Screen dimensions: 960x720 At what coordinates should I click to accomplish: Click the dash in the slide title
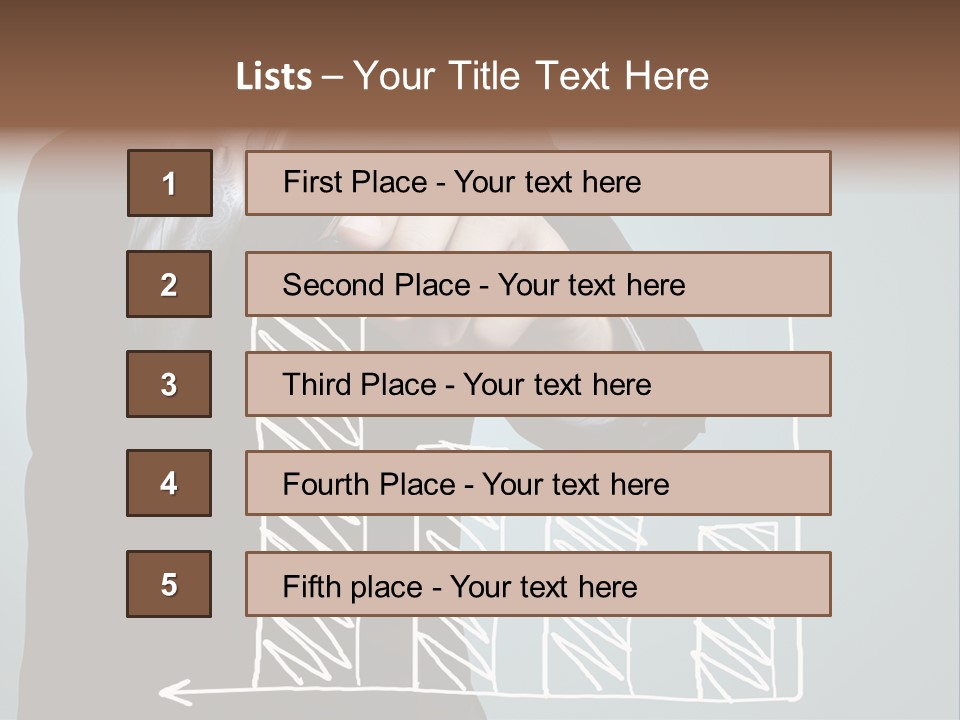pyautogui.click(x=332, y=77)
